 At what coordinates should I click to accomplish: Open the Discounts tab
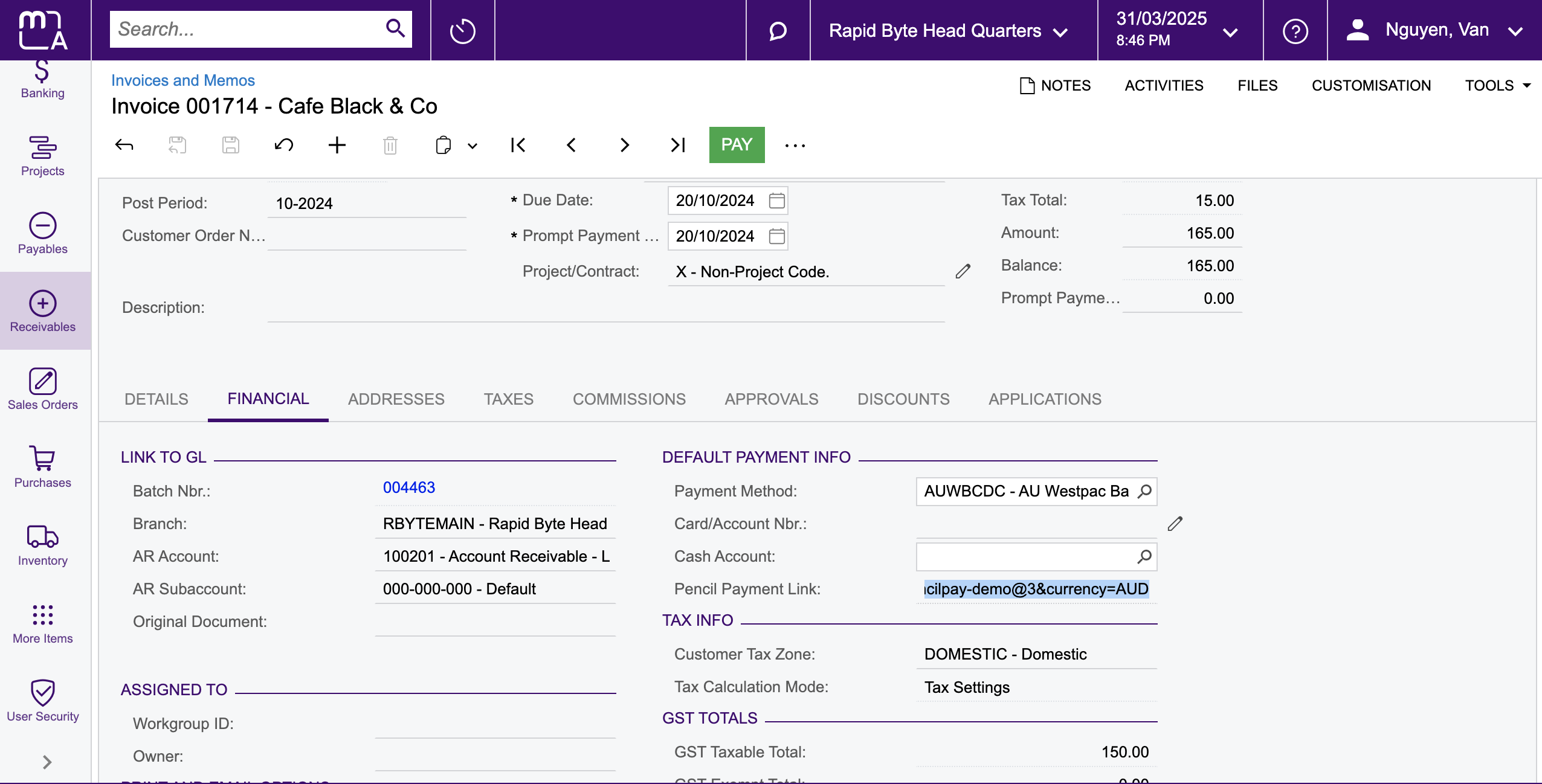click(x=904, y=399)
